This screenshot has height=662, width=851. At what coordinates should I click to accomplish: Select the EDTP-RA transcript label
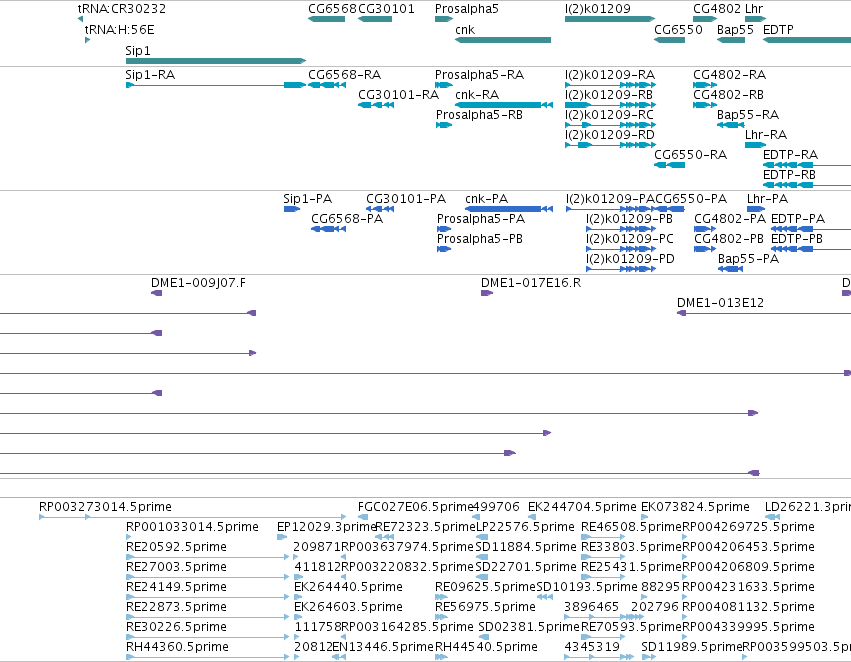point(790,155)
